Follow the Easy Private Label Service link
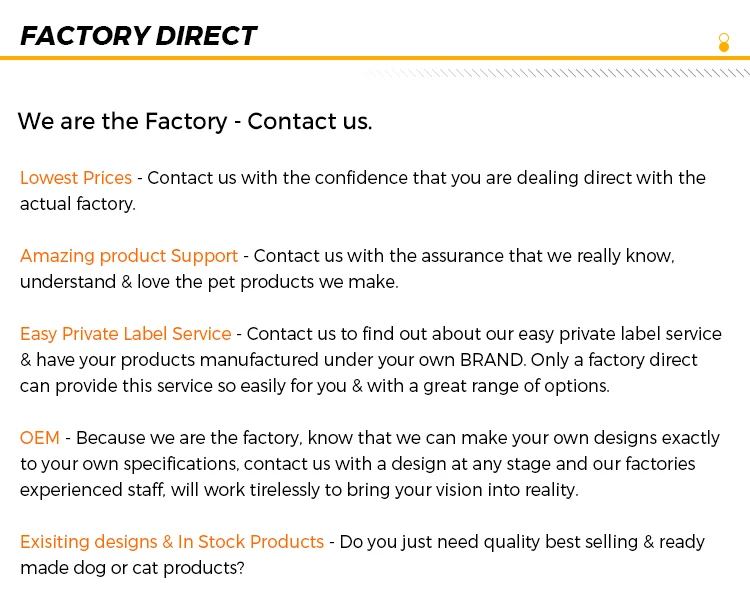 tap(126, 334)
